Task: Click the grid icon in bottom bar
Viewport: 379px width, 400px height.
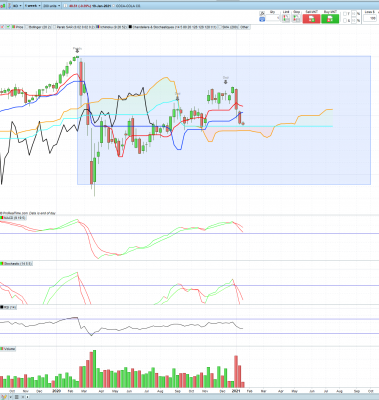Action: 17,397
